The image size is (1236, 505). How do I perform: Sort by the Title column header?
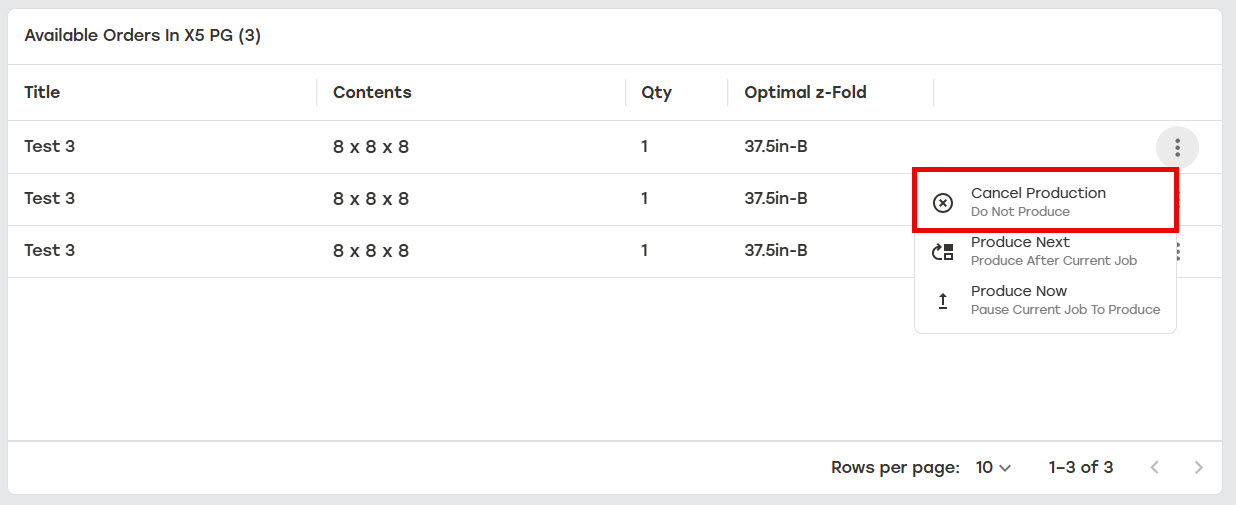(42, 92)
